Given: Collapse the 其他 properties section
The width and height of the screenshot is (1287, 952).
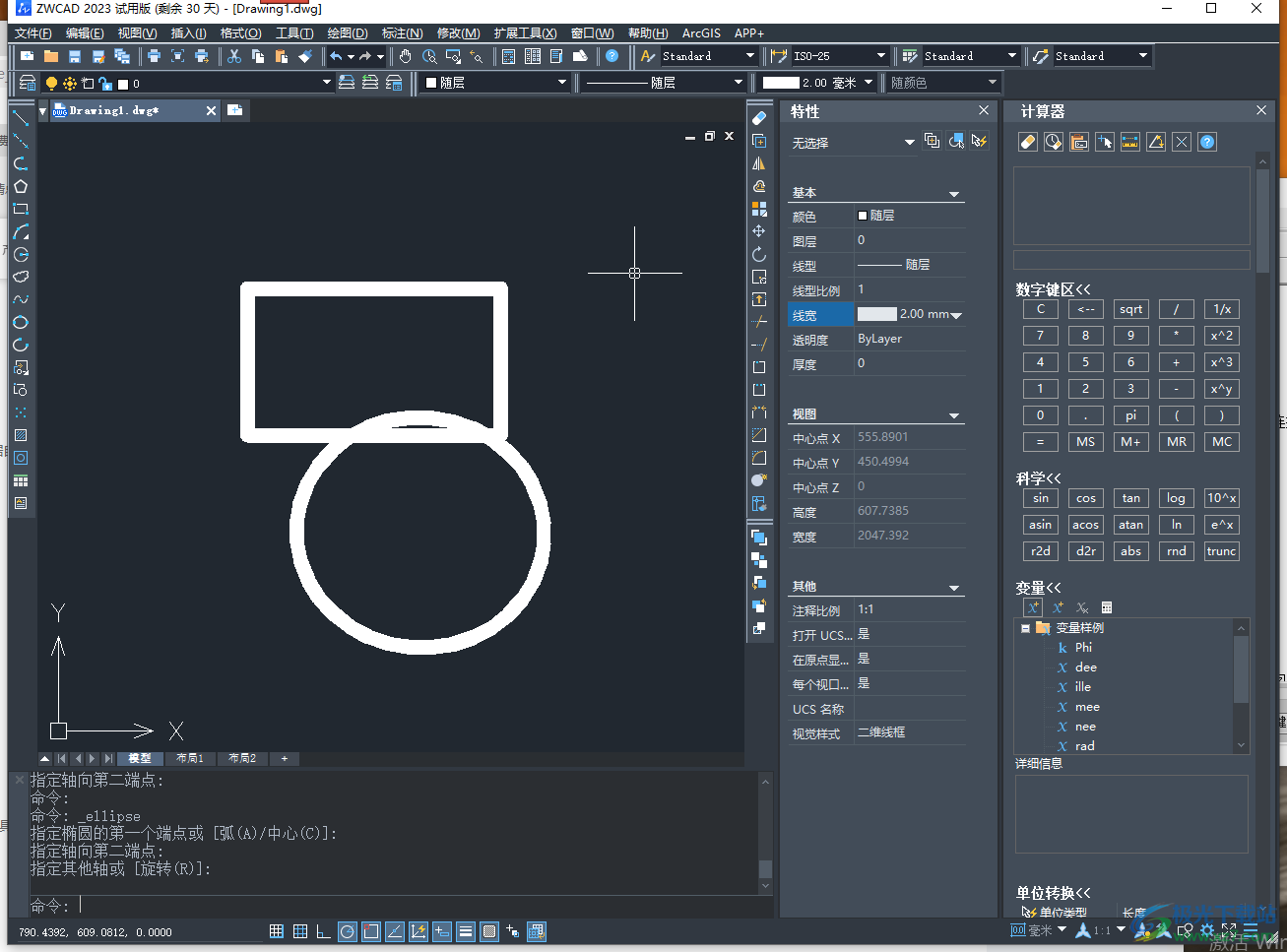Looking at the screenshot, I should click(x=953, y=588).
